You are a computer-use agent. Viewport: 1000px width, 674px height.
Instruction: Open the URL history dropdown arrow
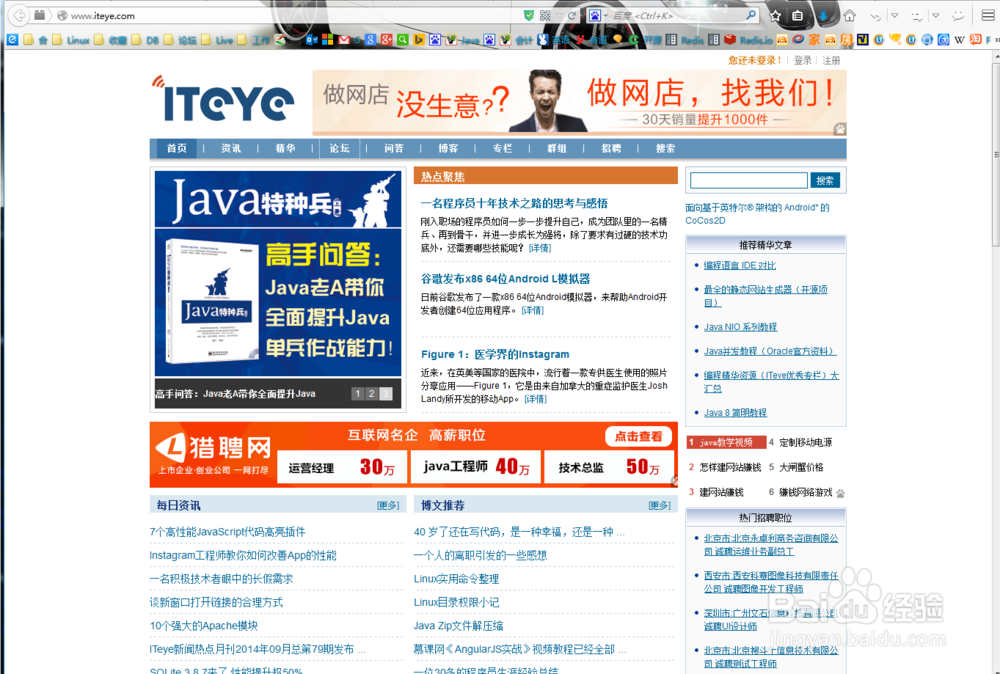pos(559,15)
